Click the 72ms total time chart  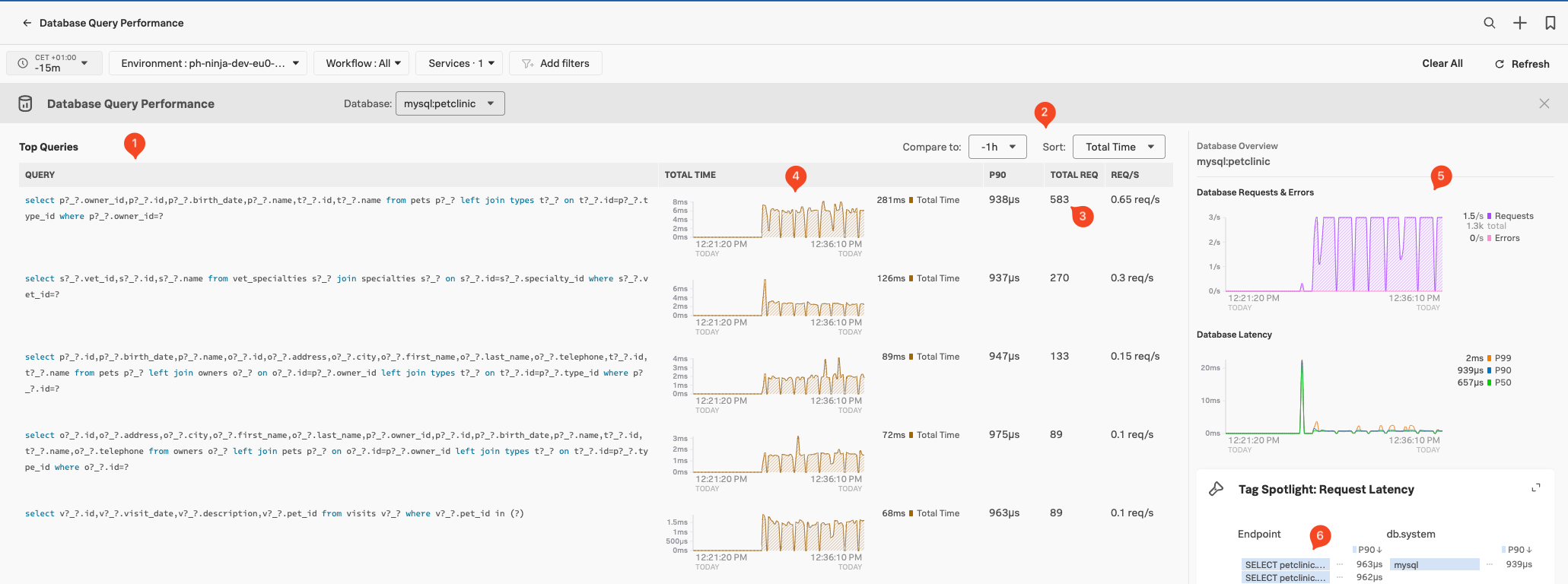click(778, 454)
